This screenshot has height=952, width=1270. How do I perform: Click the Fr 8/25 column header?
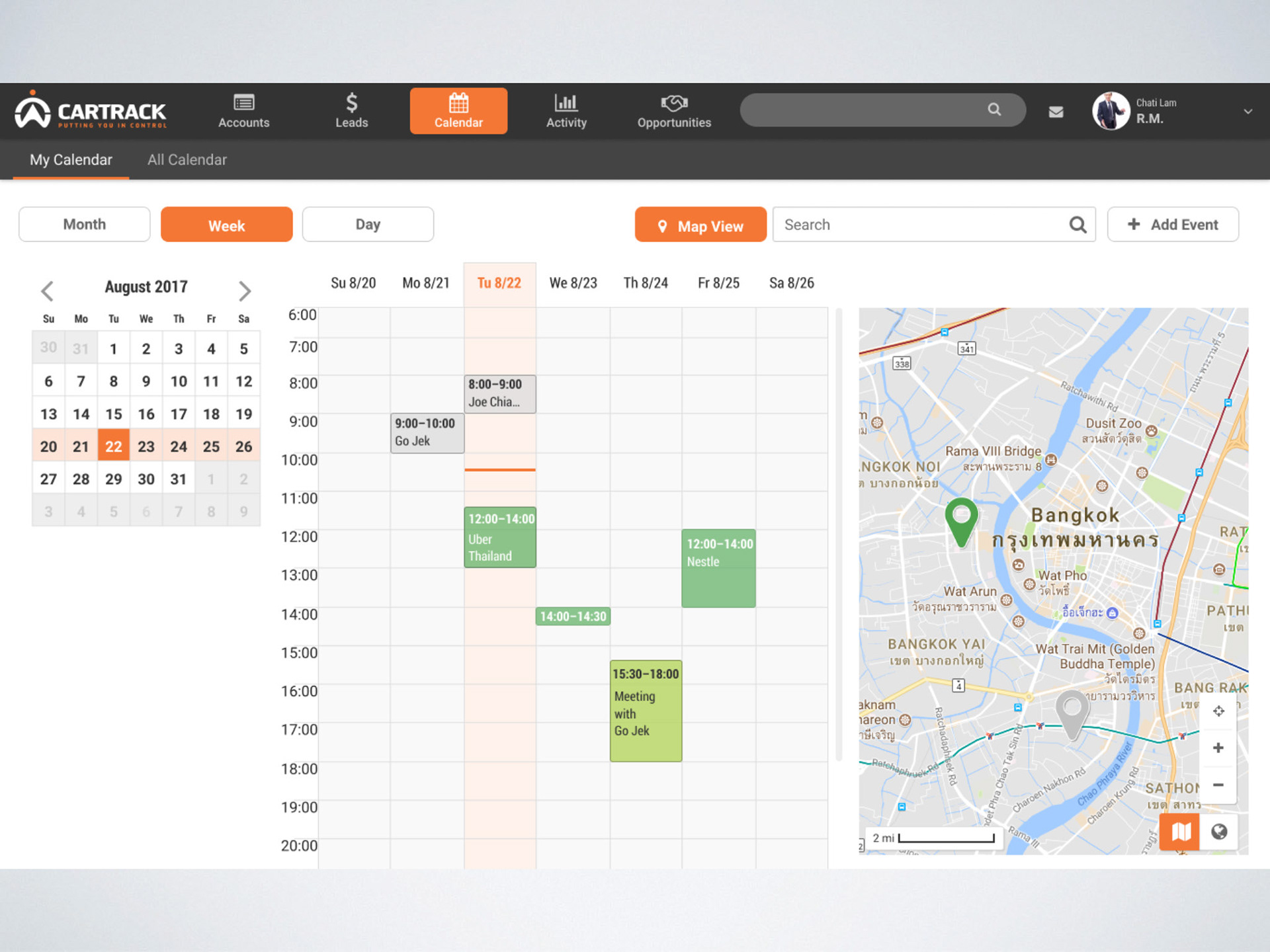pyautogui.click(x=718, y=283)
